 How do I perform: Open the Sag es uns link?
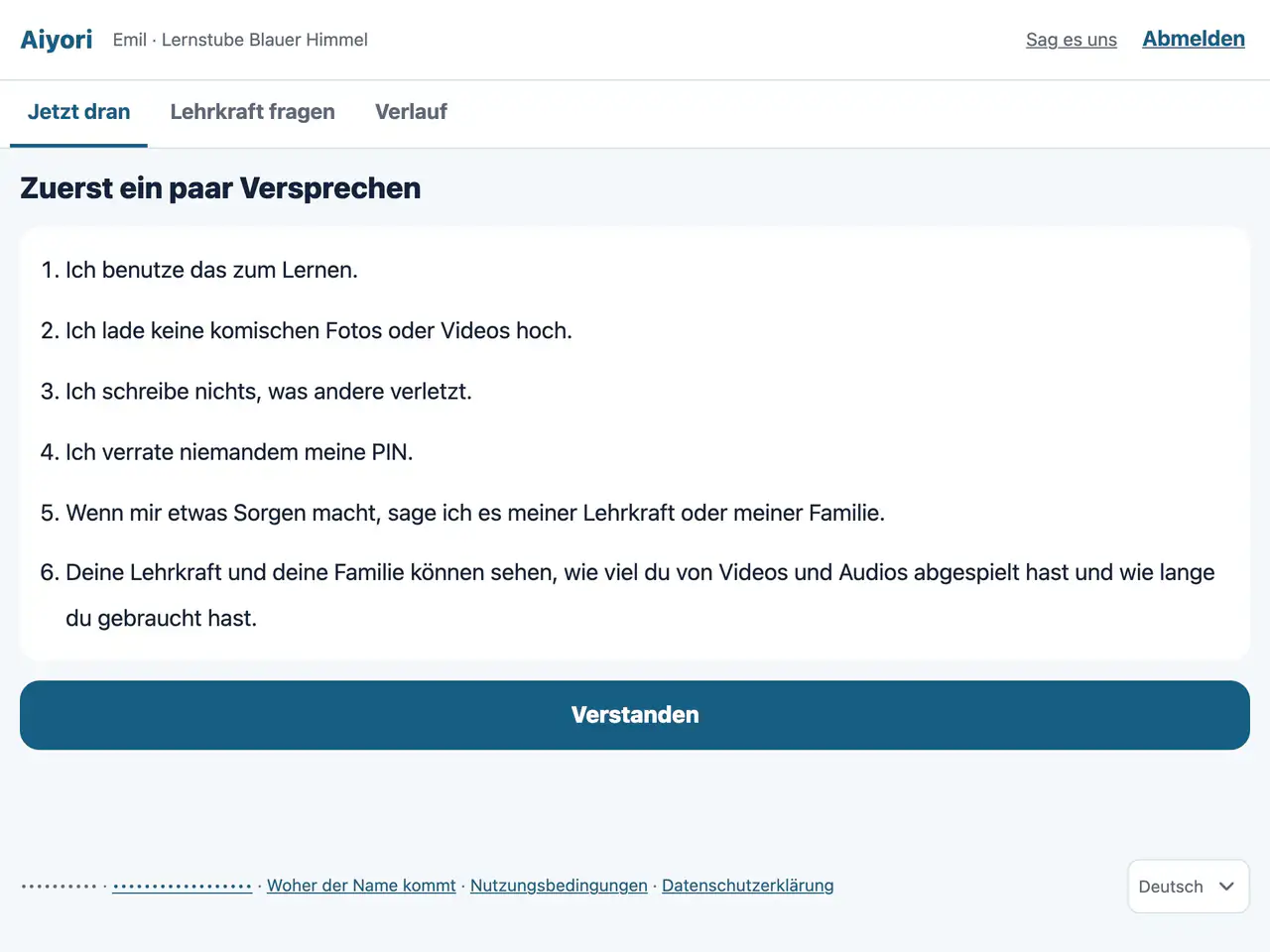(1072, 40)
